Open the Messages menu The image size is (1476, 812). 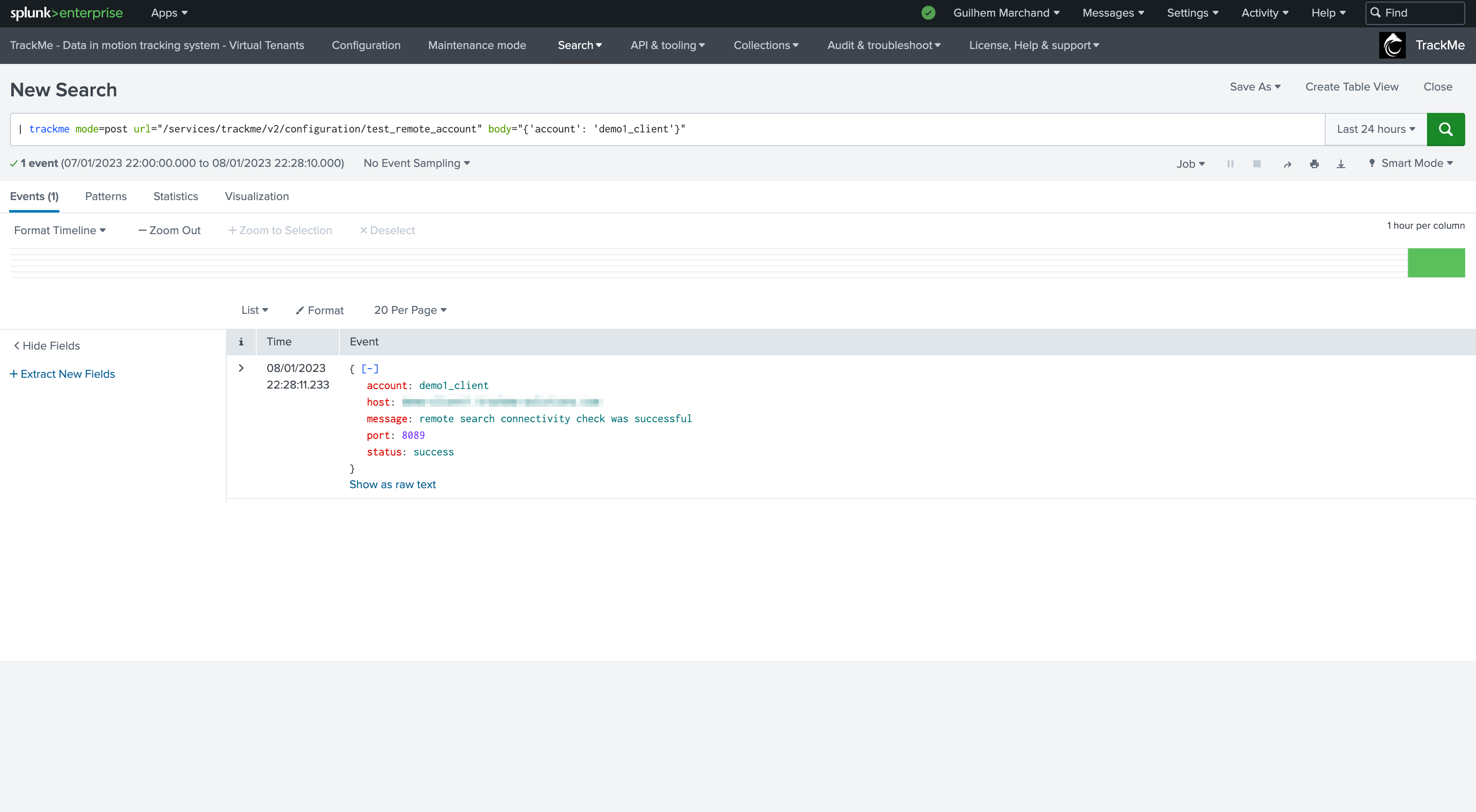[x=1113, y=12]
